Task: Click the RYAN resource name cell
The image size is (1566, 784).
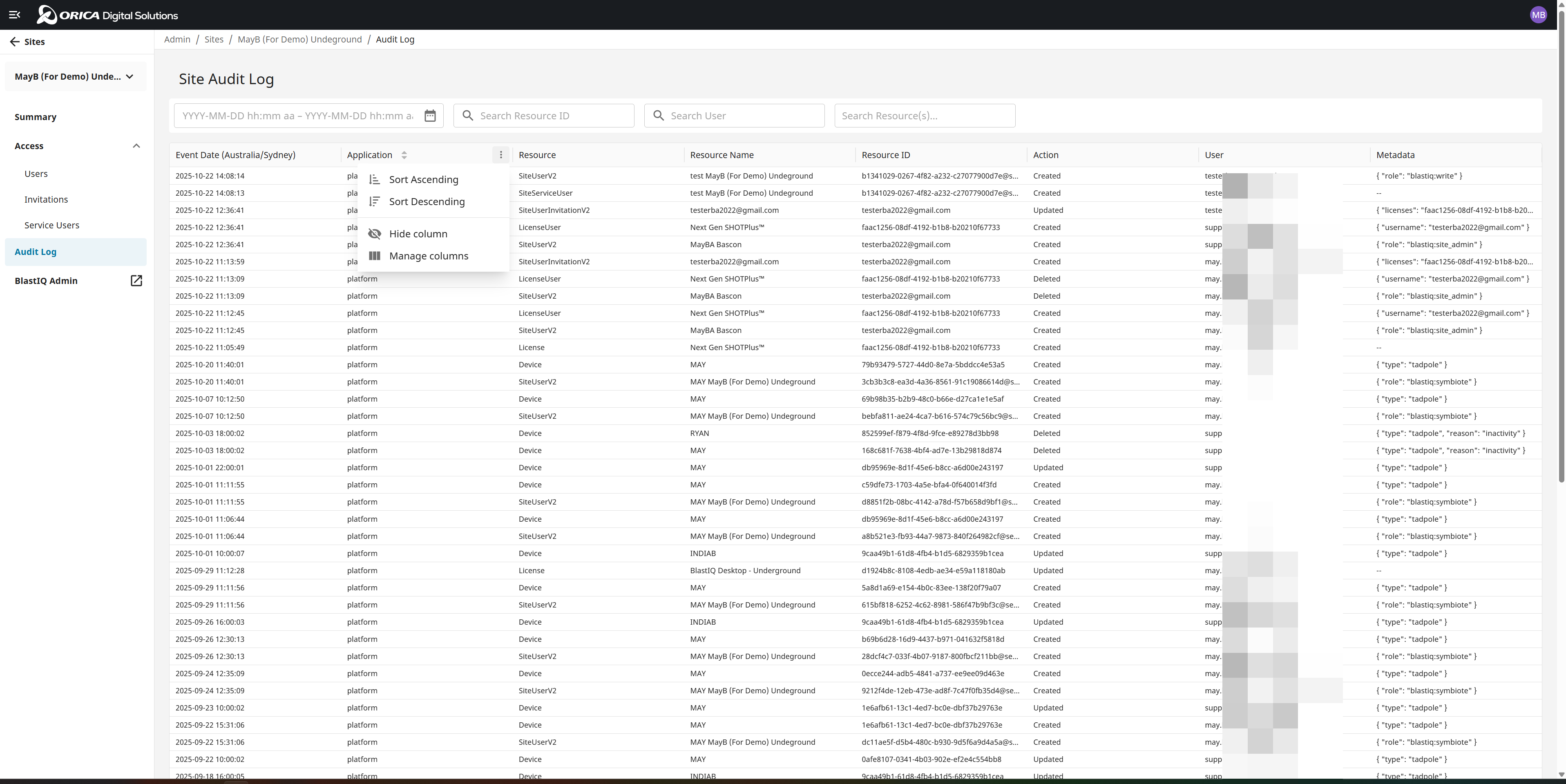Action: click(699, 433)
